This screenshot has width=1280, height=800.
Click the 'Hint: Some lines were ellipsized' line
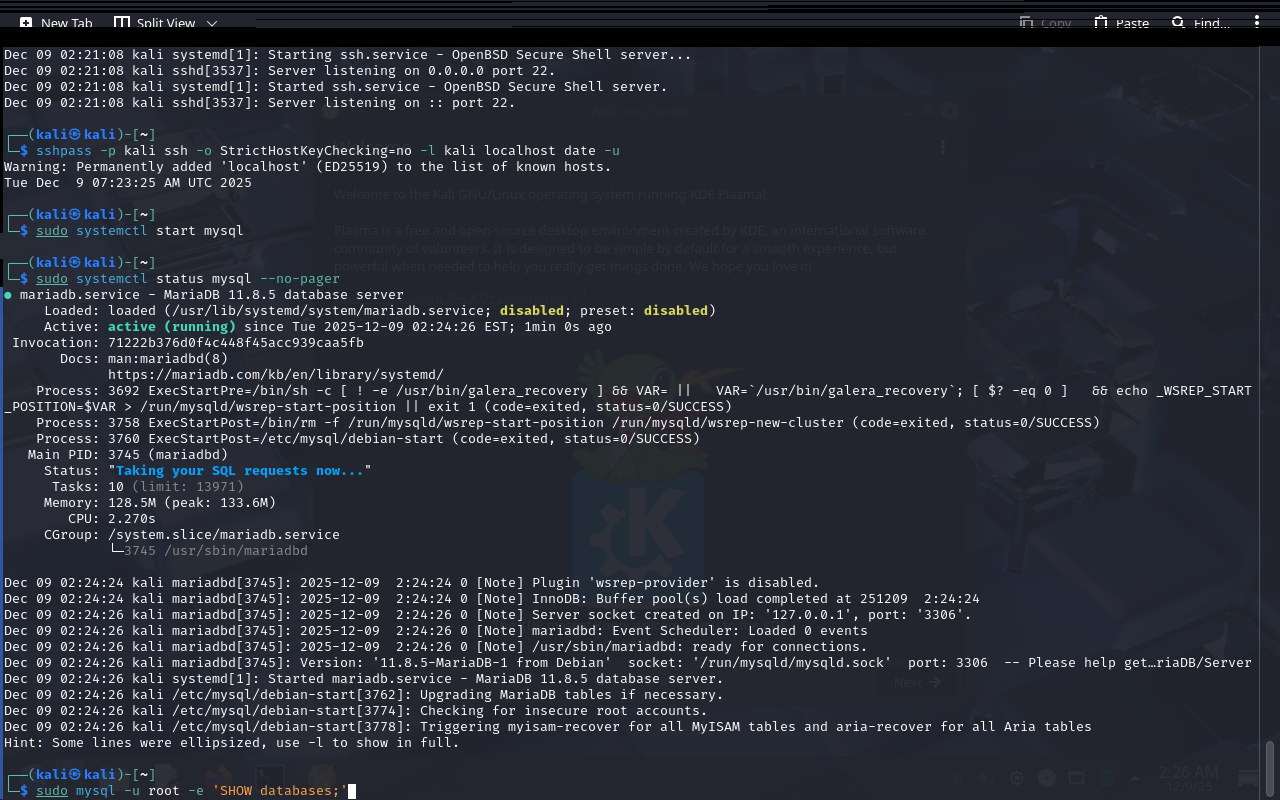231,743
